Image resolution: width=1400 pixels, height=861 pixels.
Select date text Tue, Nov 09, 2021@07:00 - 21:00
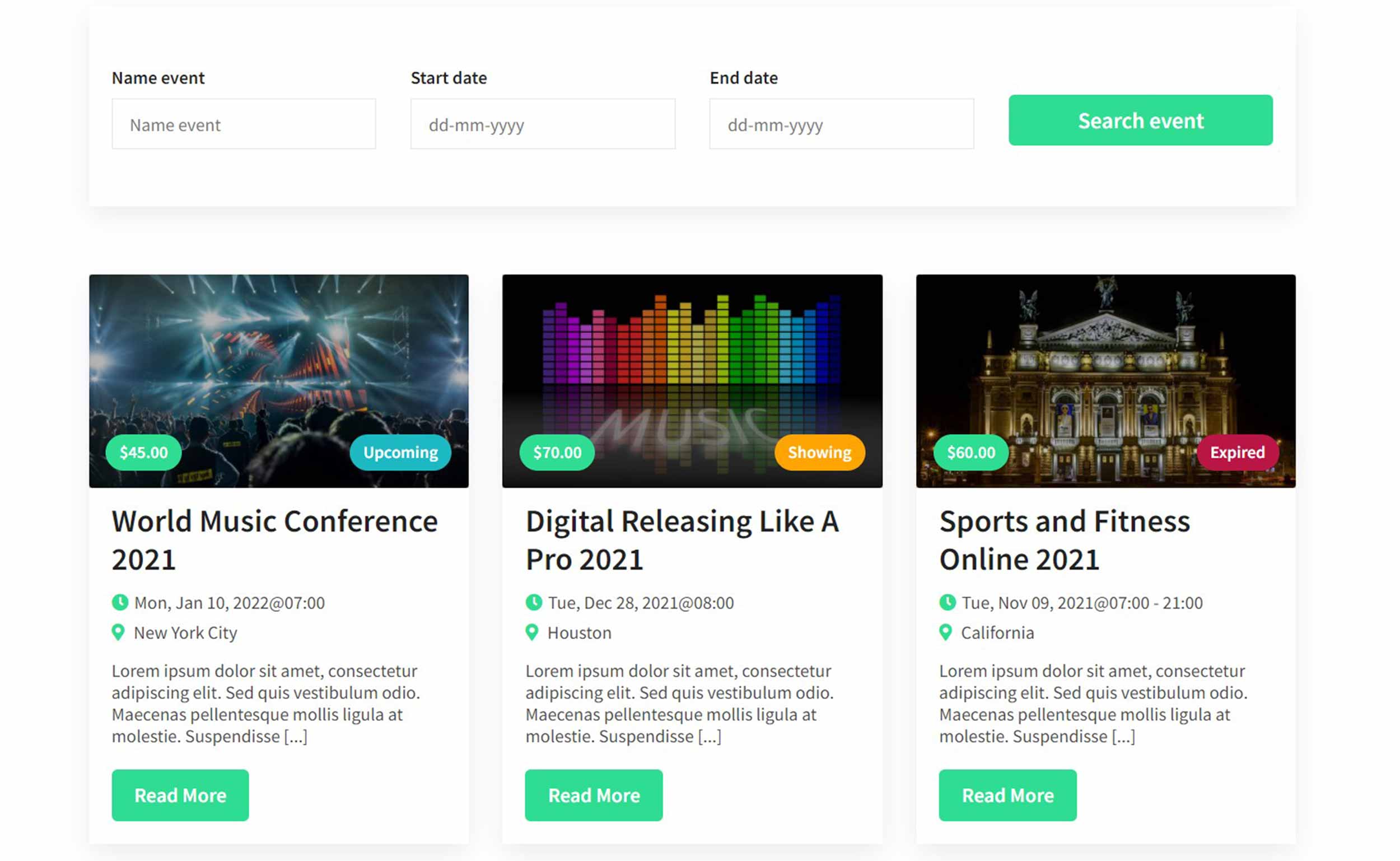tap(1082, 603)
